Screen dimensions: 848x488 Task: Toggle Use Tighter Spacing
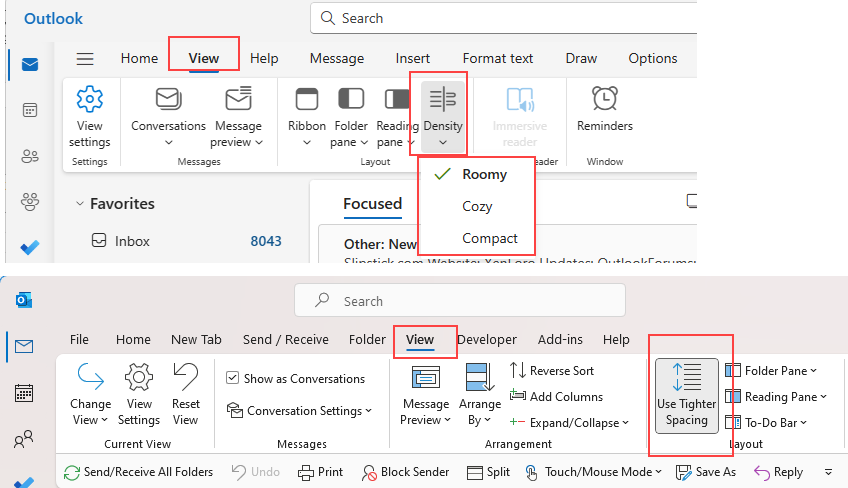click(687, 396)
